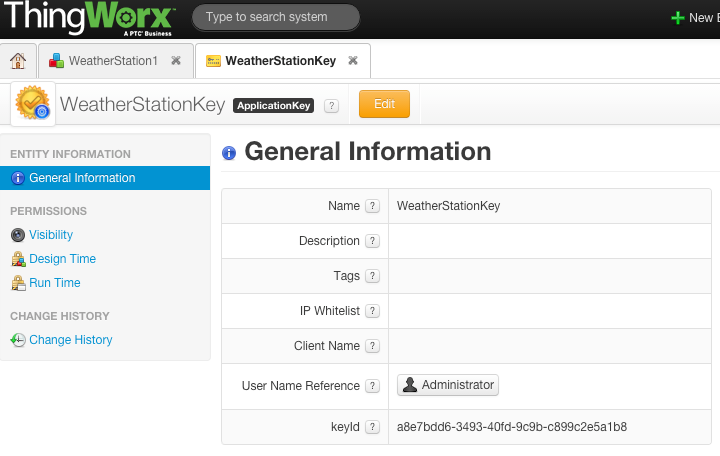The height and width of the screenshot is (456, 720).
Task: Click the PERMISSIONS section header
Action: click(x=48, y=211)
